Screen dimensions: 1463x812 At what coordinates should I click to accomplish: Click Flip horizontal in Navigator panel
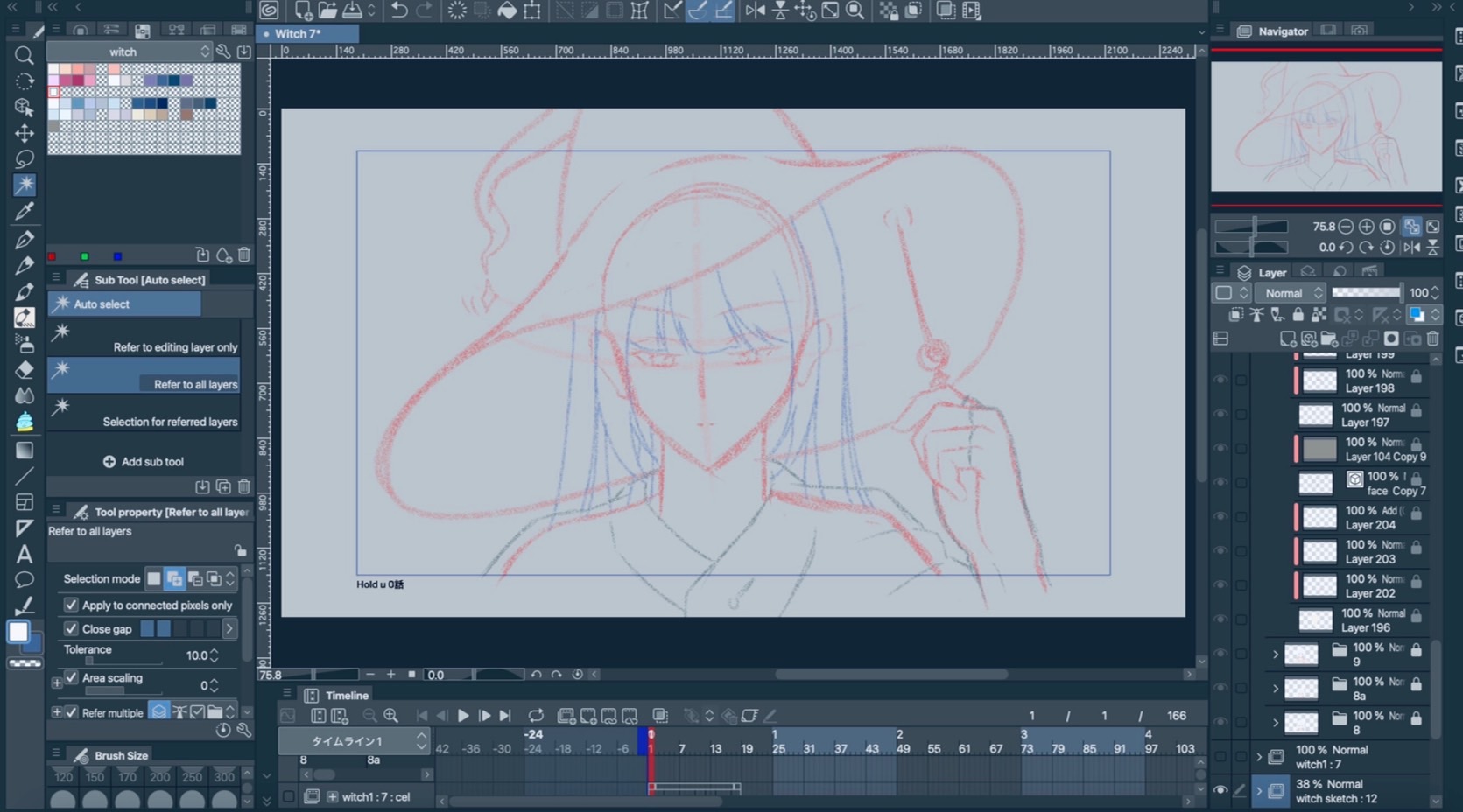pyautogui.click(x=1411, y=248)
